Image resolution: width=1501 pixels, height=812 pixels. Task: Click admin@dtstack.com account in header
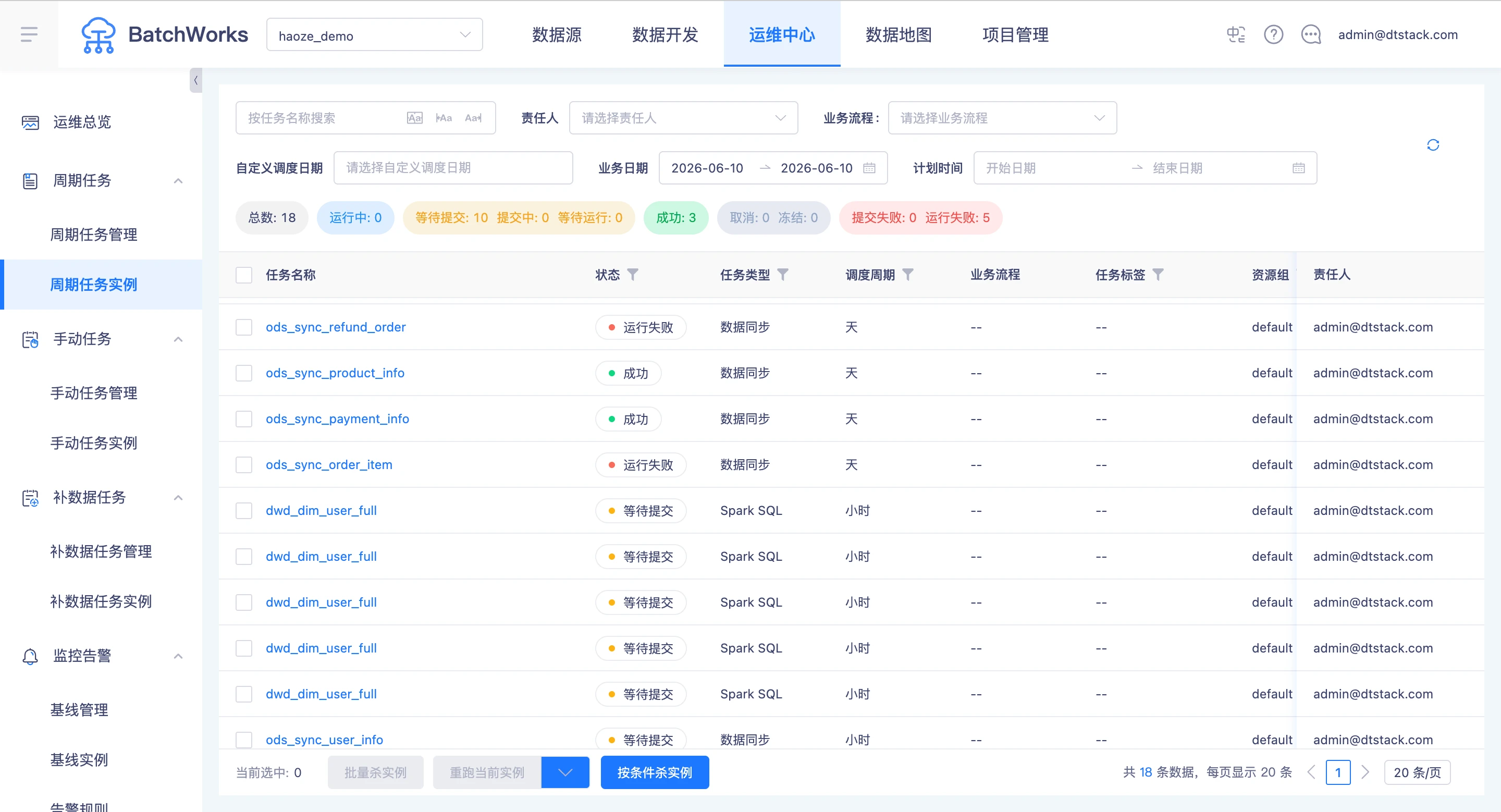1397,35
